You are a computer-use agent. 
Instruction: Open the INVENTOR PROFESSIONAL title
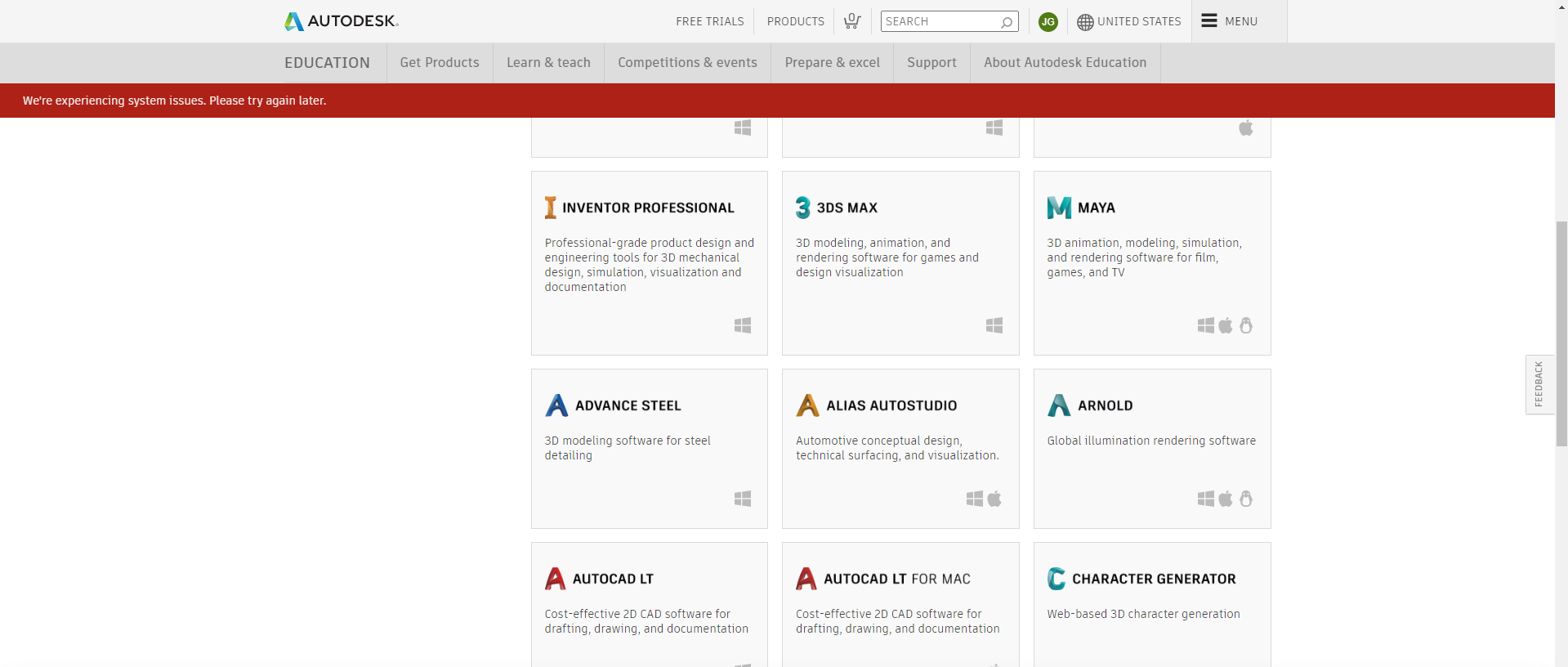648,208
